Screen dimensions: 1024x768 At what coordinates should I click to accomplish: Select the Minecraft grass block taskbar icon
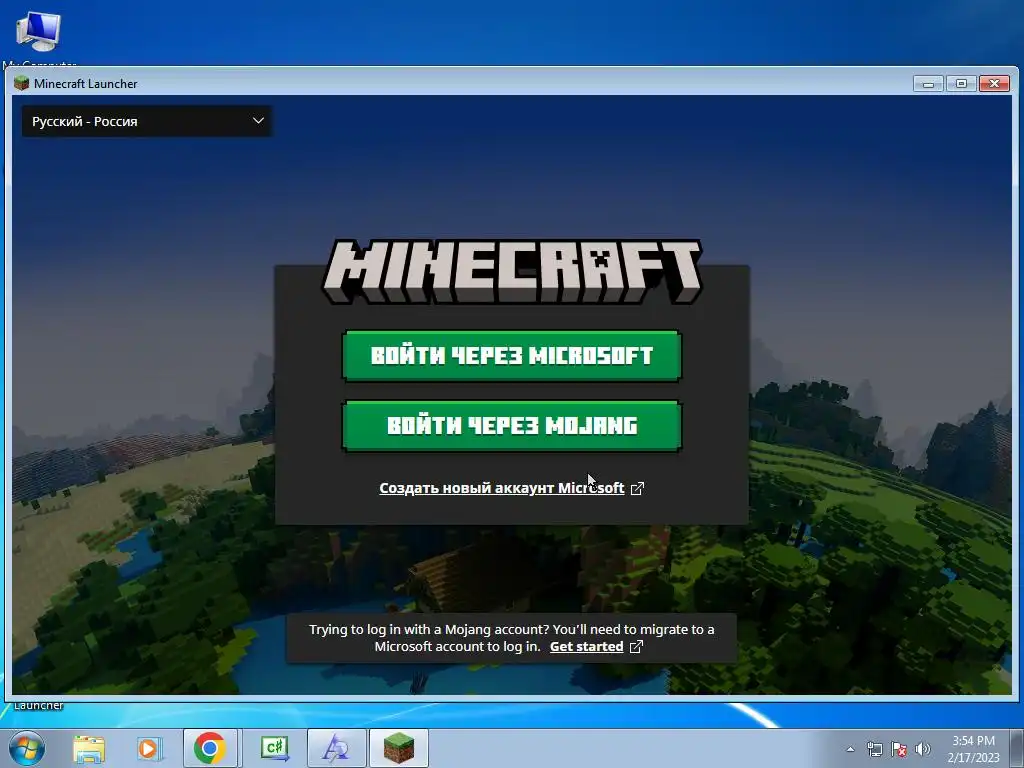pyautogui.click(x=398, y=748)
